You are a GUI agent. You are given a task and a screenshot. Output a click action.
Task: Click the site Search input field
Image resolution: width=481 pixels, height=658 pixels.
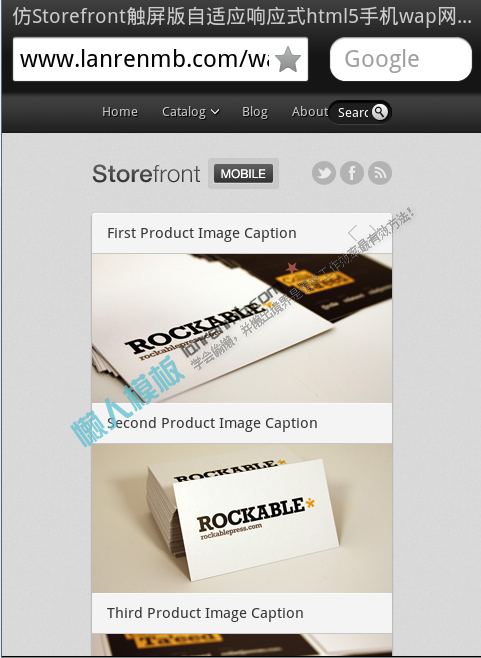coord(353,112)
